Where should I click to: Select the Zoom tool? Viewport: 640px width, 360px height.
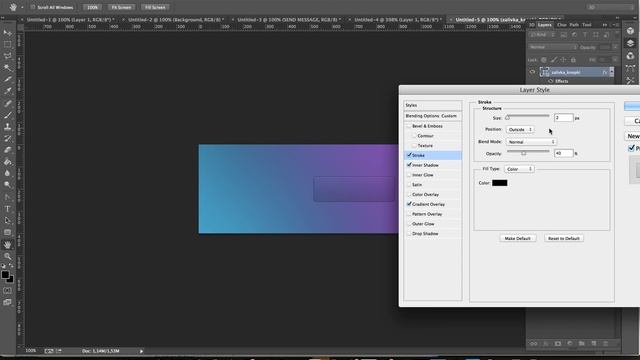click(7, 256)
